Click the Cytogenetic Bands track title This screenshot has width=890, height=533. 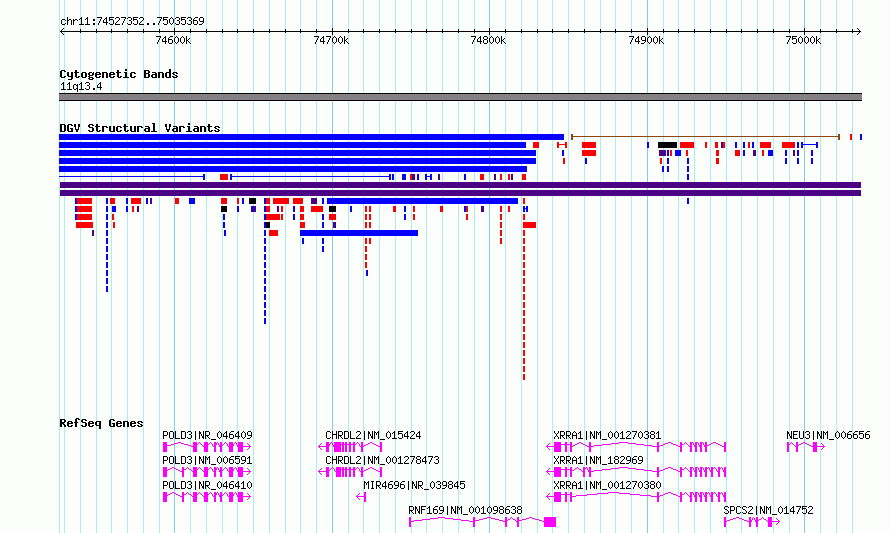click(x=119, y=74)
